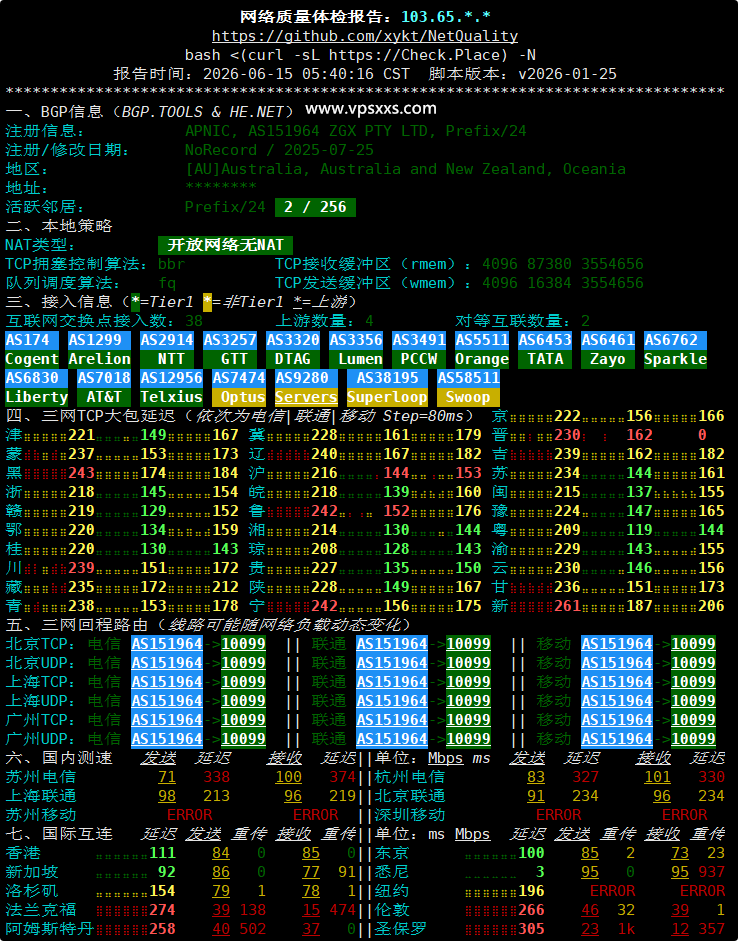Click the 黑 province telecom latency 243

coord(82,473)
